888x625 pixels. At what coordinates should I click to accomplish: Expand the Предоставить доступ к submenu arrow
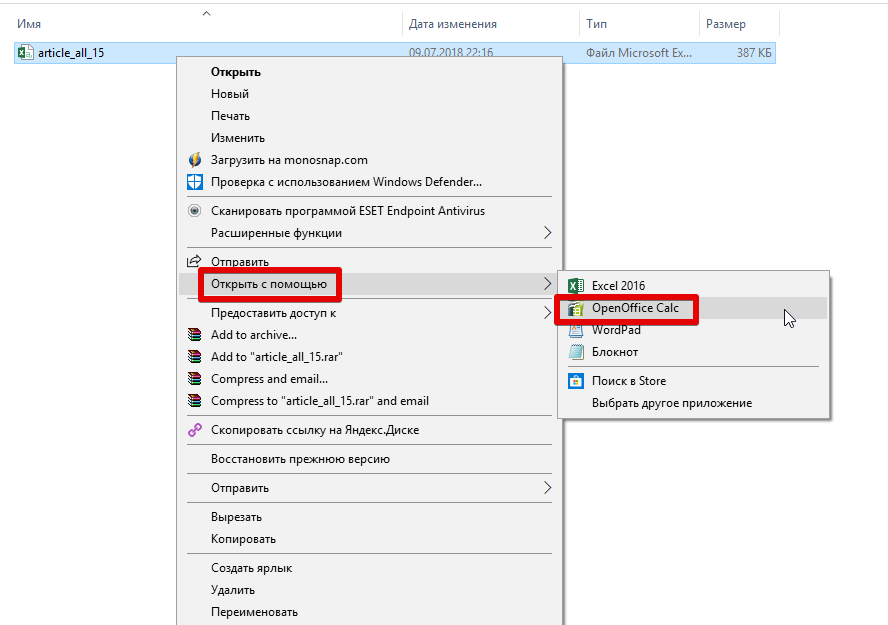[x=547, y=312]
